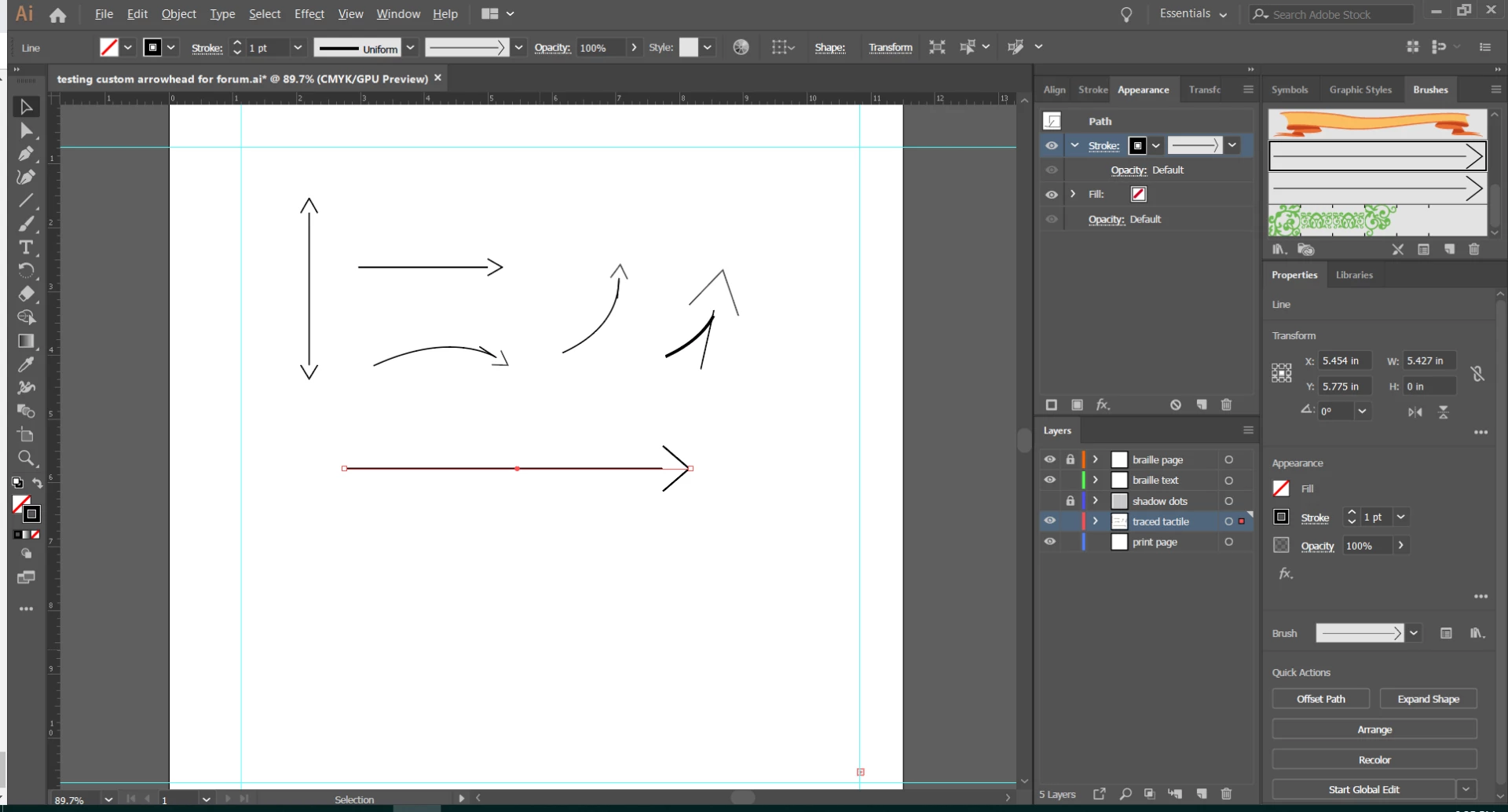The height and width of the screenshot is (812, 1508).
Task: Open the Brush Libraries menu icon
Action: 1279,250
